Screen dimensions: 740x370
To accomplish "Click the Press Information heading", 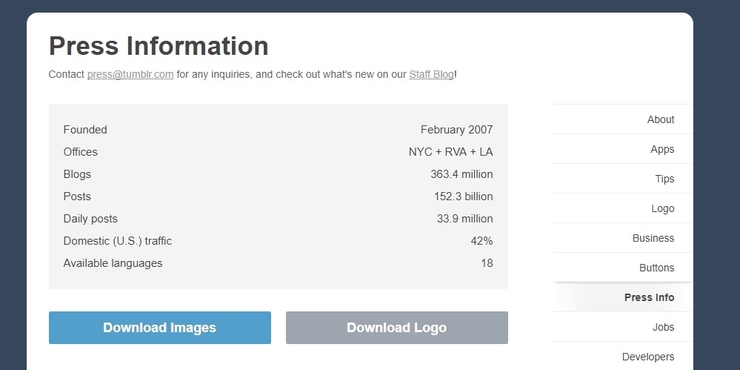I will [x=159, y=46].
